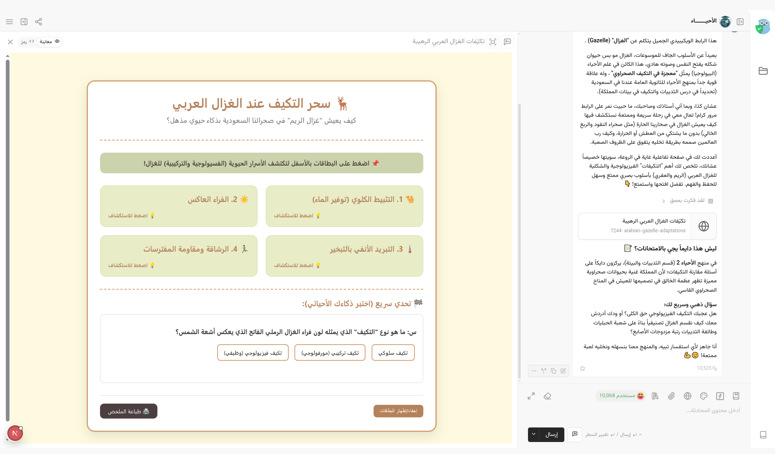Viewport: 775px width, 454px height.
Task: Switch to the معاينة preview tab
Action: pos(49,42)
